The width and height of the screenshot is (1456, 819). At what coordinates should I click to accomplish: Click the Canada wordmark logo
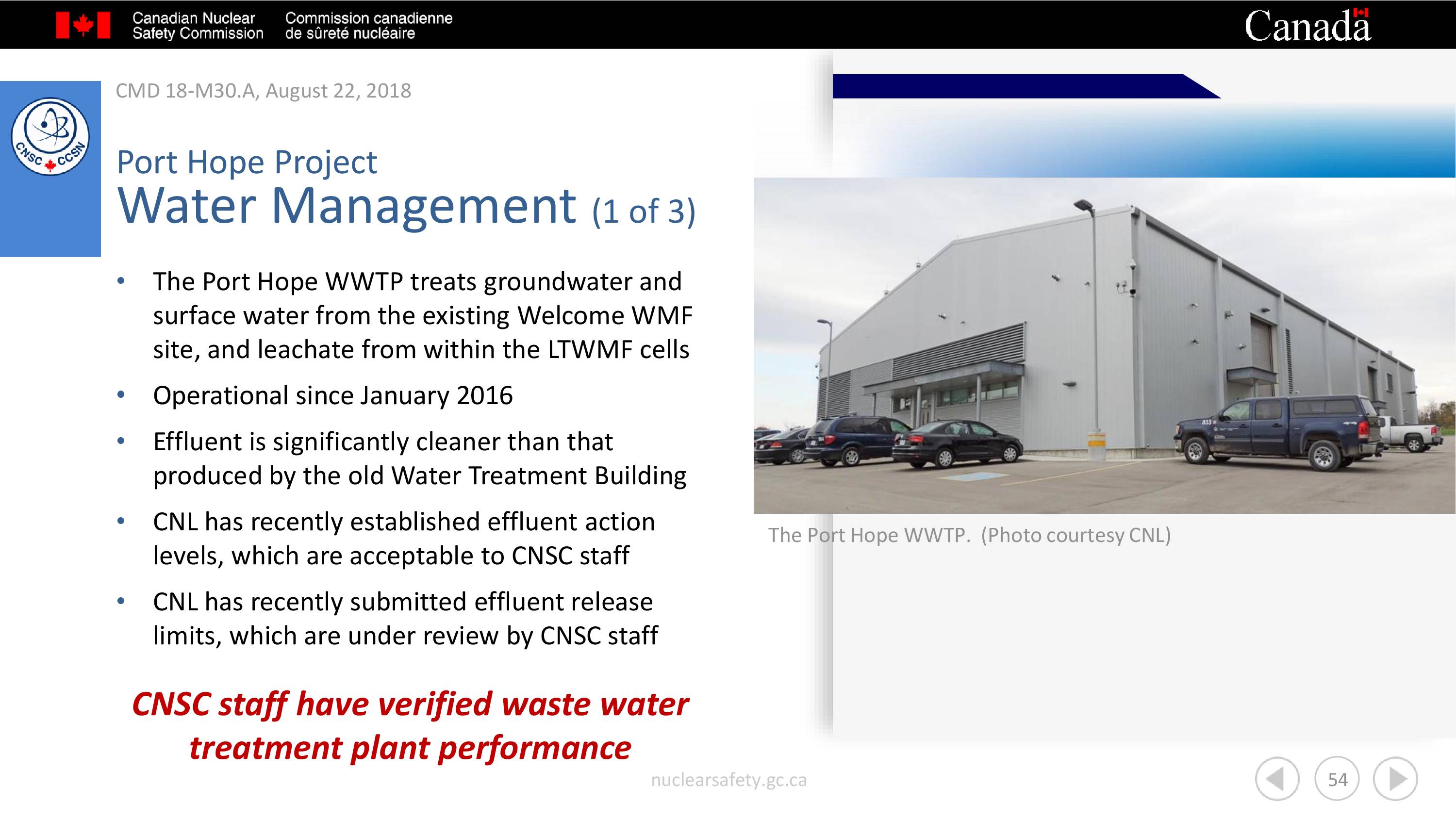[x=1307, y=25]
